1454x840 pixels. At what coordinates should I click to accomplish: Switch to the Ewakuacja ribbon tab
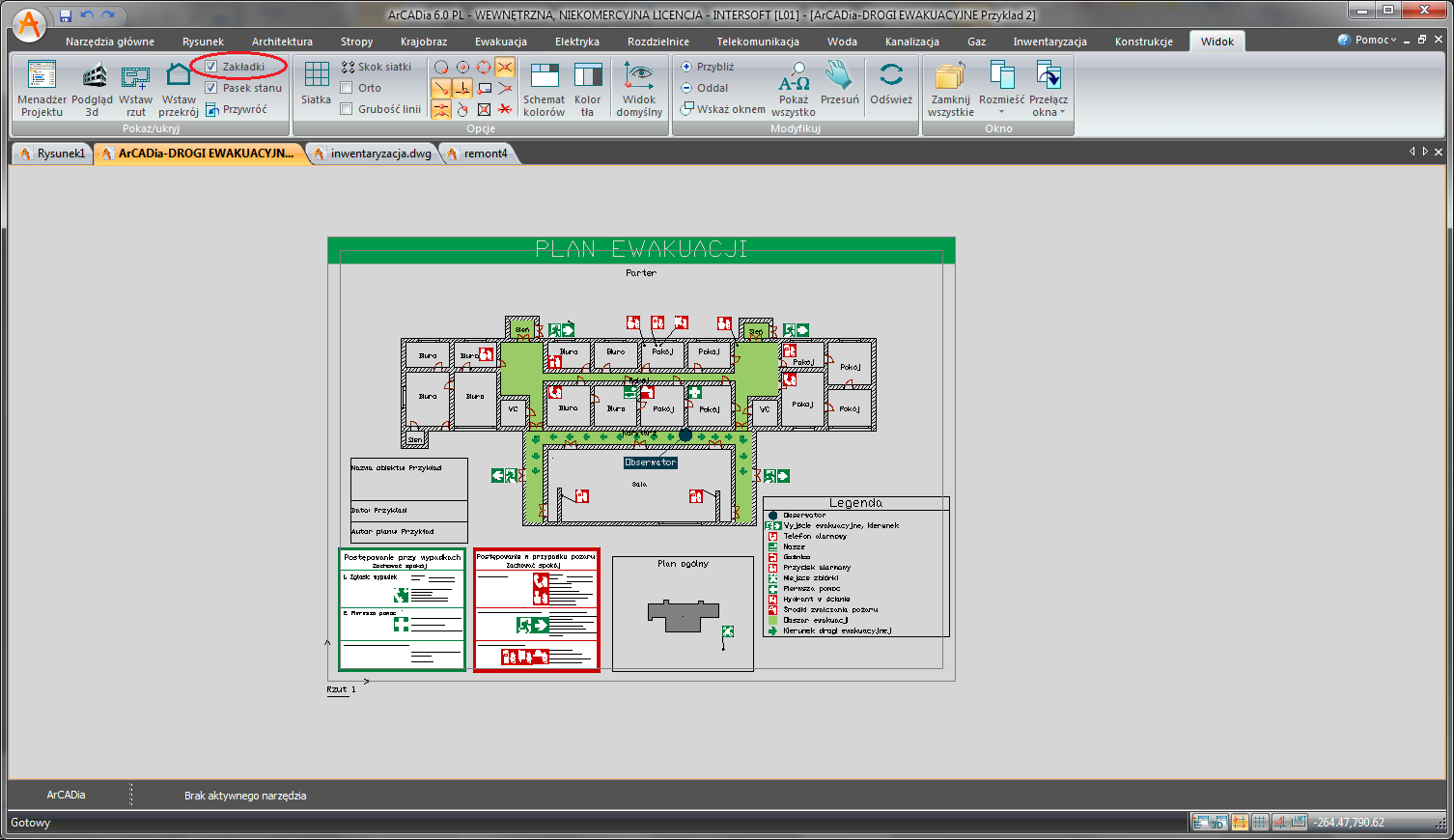point(500,42)
